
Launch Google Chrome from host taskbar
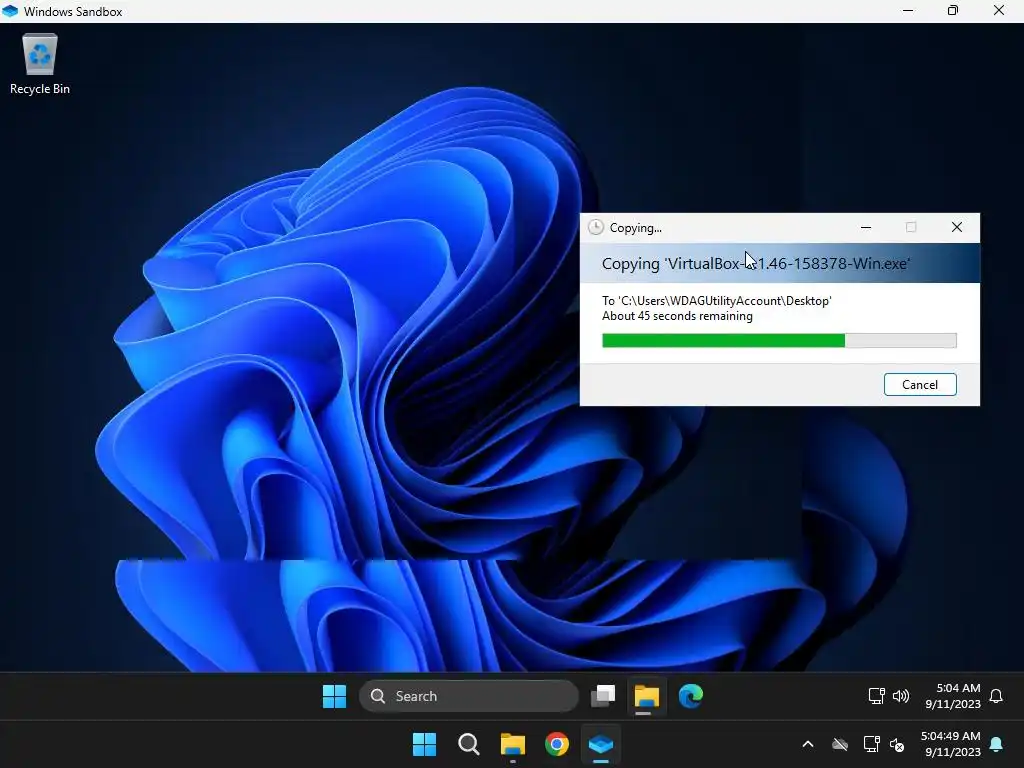556,744
